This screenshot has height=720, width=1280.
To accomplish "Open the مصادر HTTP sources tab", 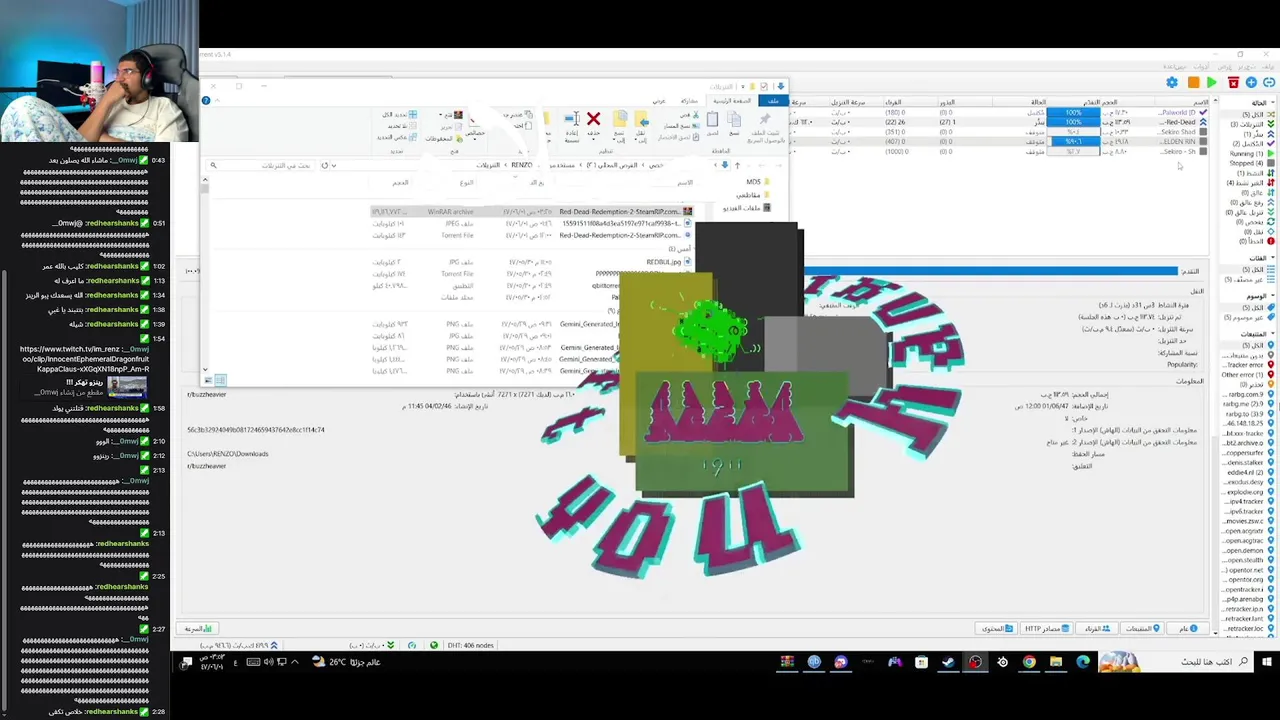I will coord(1046,629).
